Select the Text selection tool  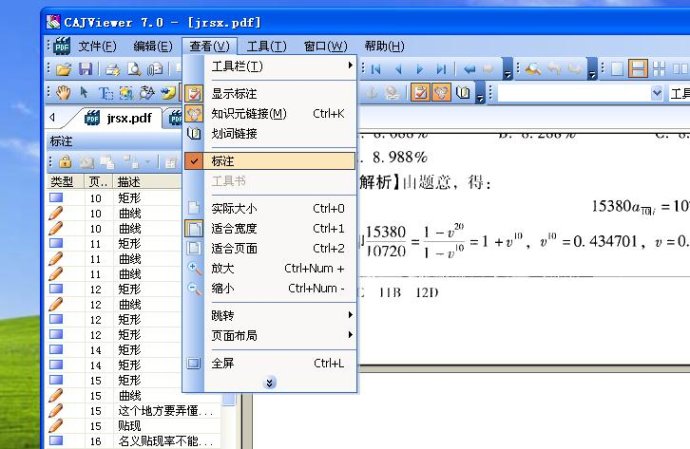pos(105,93)
